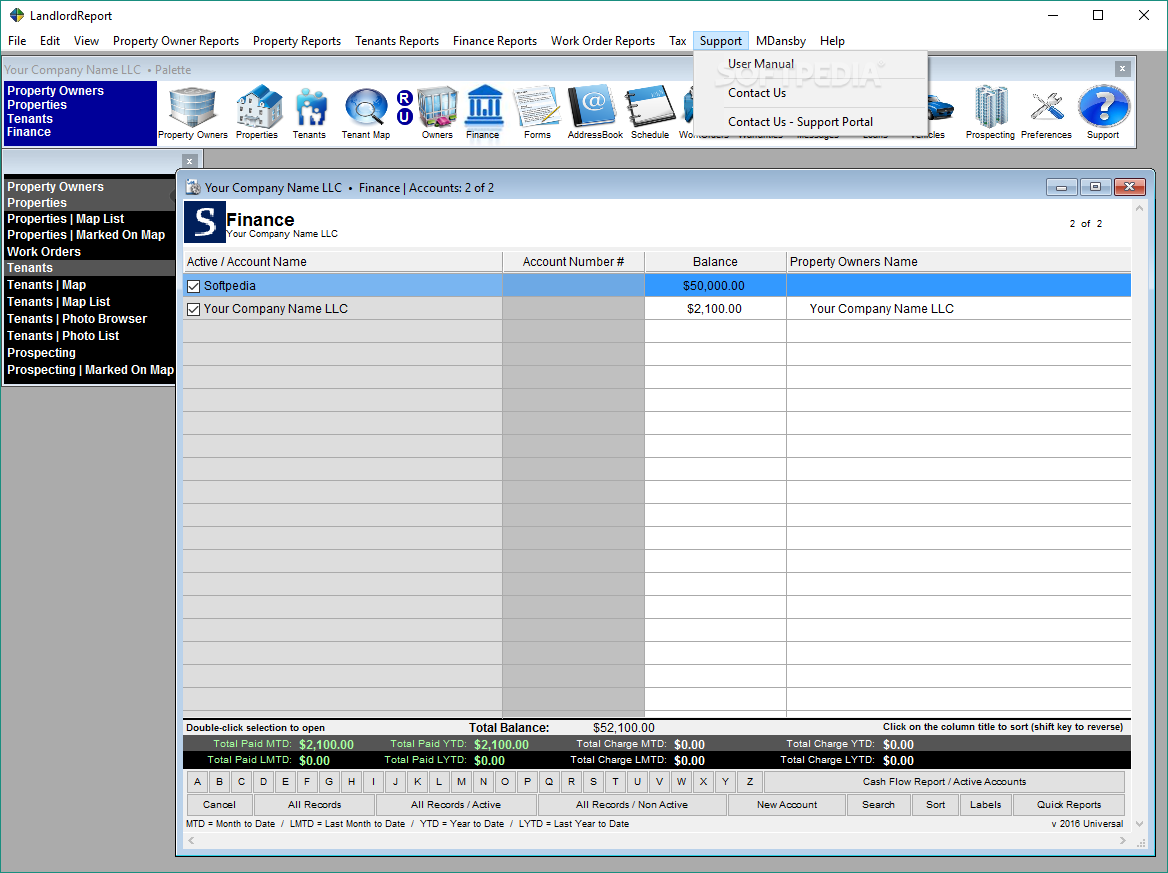Screen dimensions: 1168x873
Task: Open the Preferences tools icon
Action: click(1047, 107)
